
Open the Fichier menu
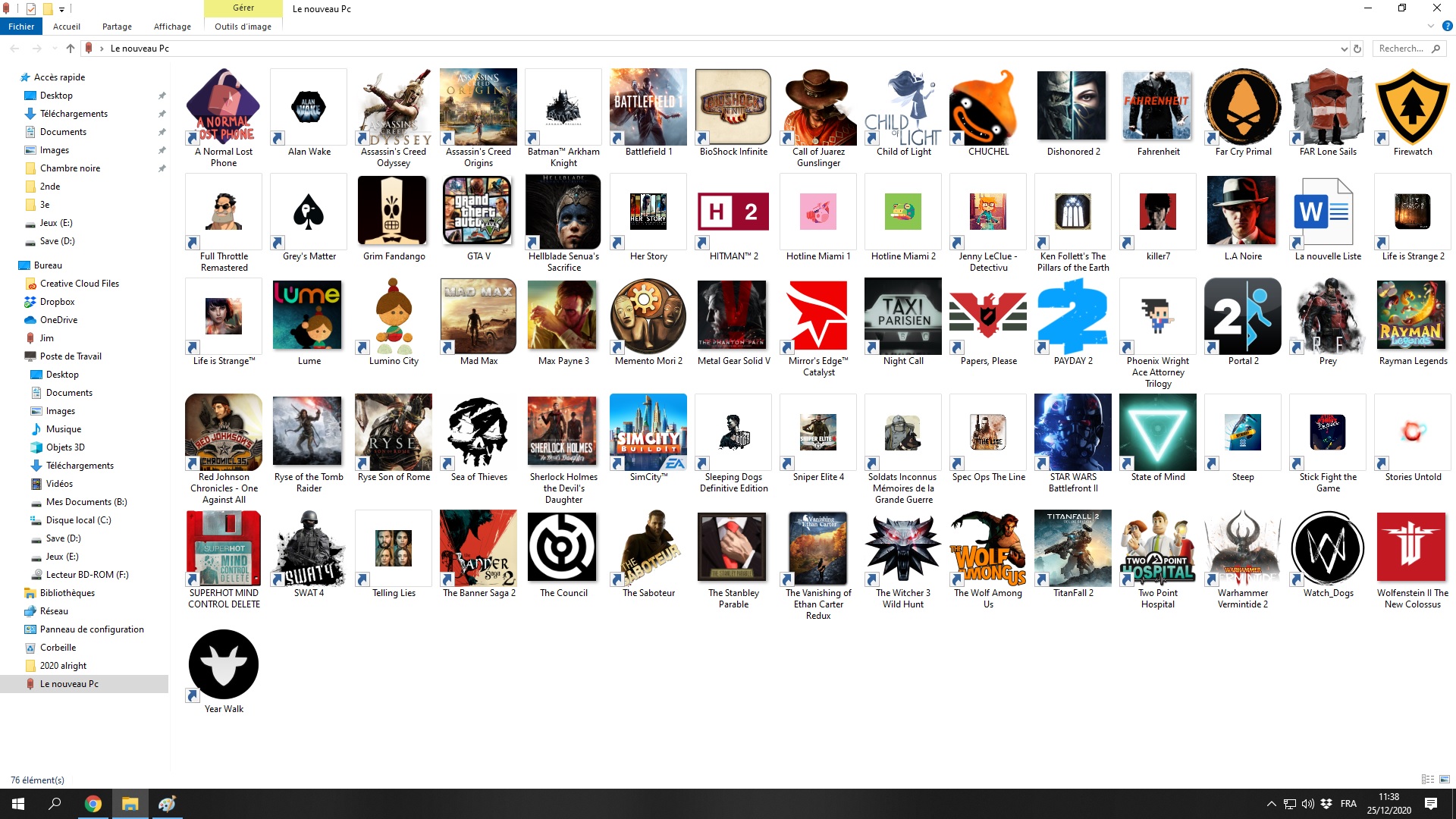21,27
